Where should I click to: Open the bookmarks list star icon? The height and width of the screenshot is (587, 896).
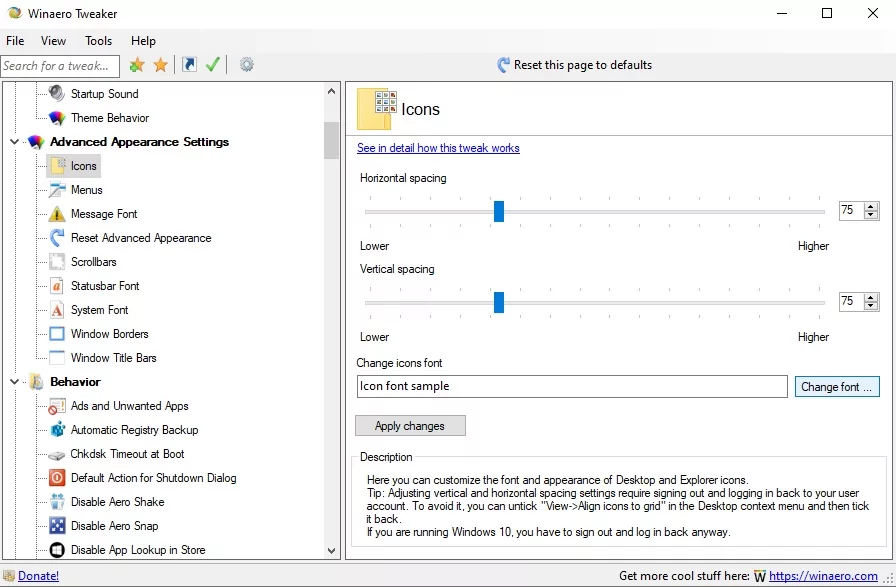tap(160, 65)
